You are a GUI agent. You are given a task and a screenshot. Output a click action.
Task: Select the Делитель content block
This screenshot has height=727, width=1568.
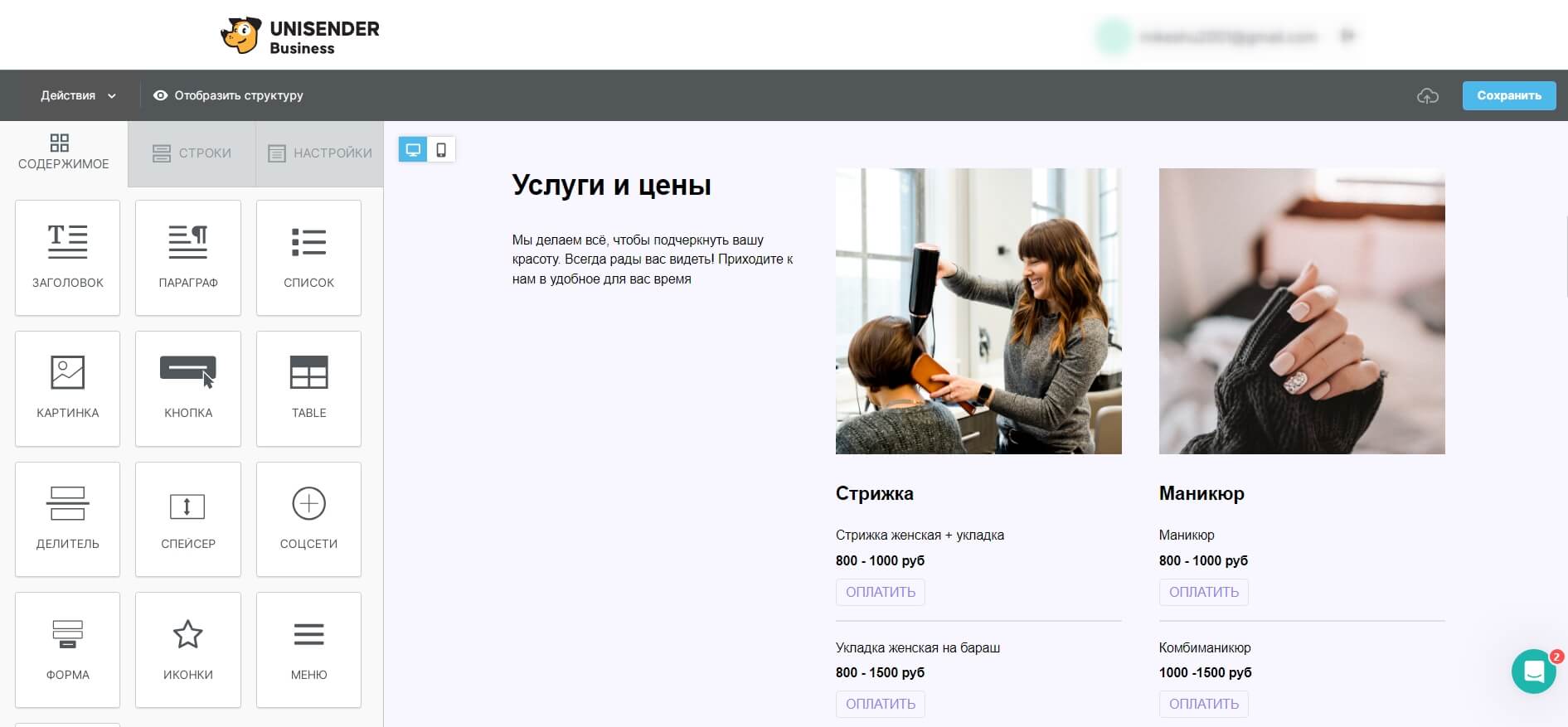point(67,520)
